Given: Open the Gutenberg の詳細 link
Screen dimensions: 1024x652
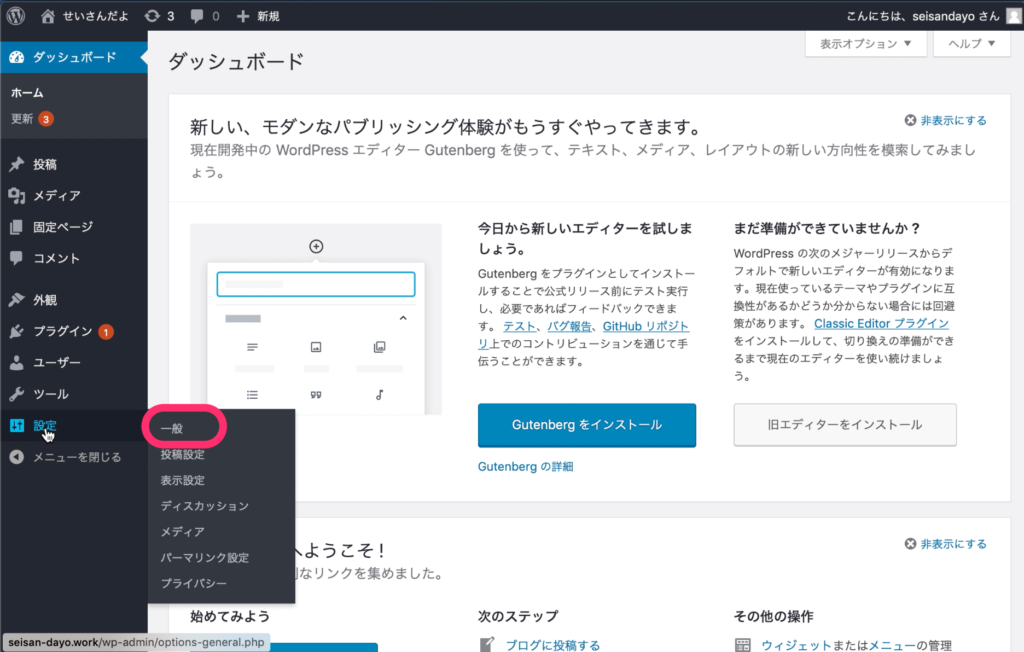Looking at the screenshot, I should (x=525, y=467).
